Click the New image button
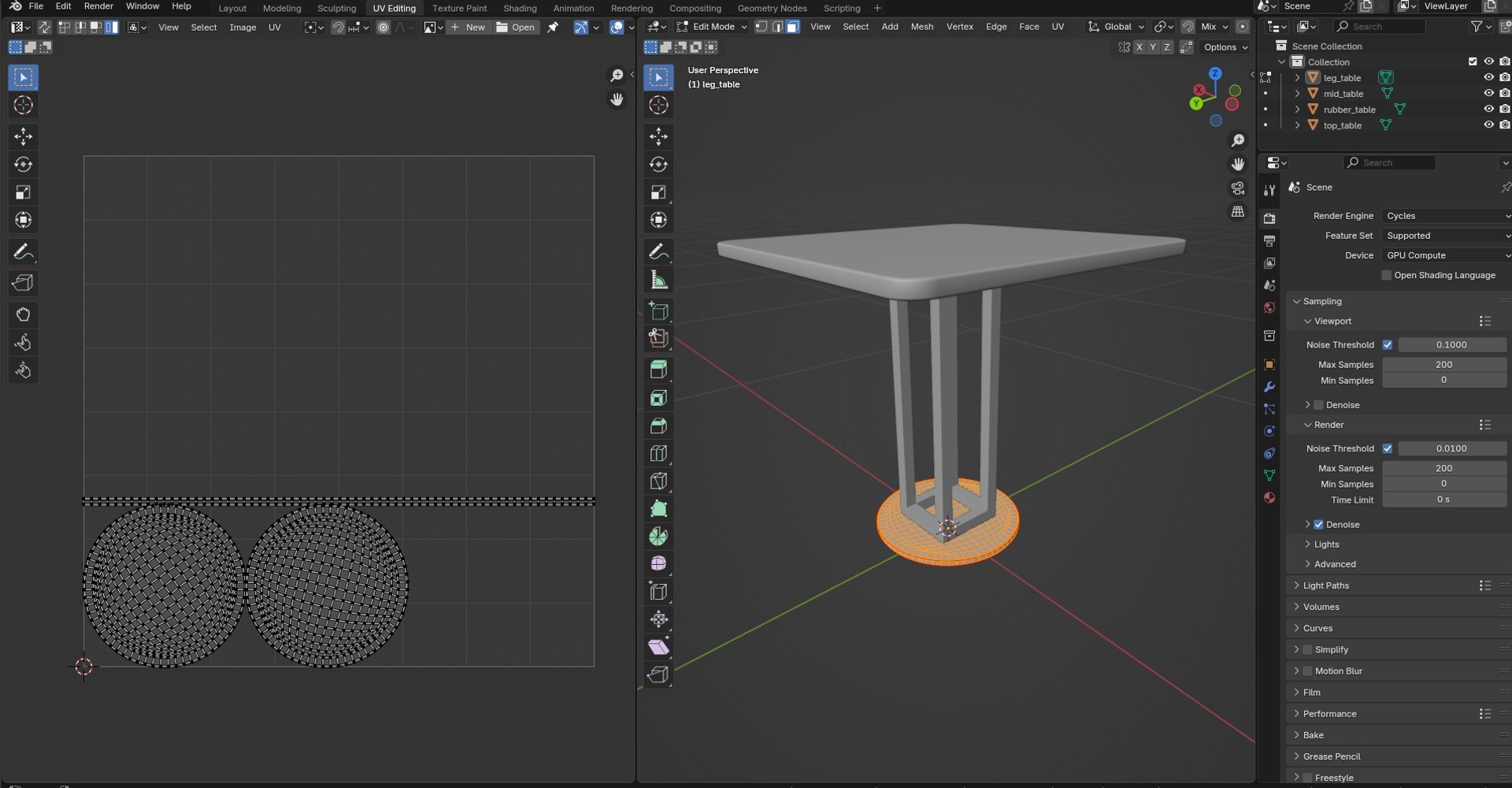This screenshot has width=1512, height=788. (469, 27)
